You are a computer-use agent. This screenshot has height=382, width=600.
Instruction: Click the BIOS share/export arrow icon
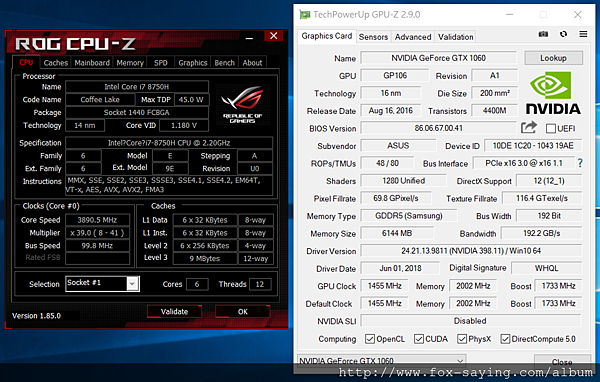click(x=529, y=127)
